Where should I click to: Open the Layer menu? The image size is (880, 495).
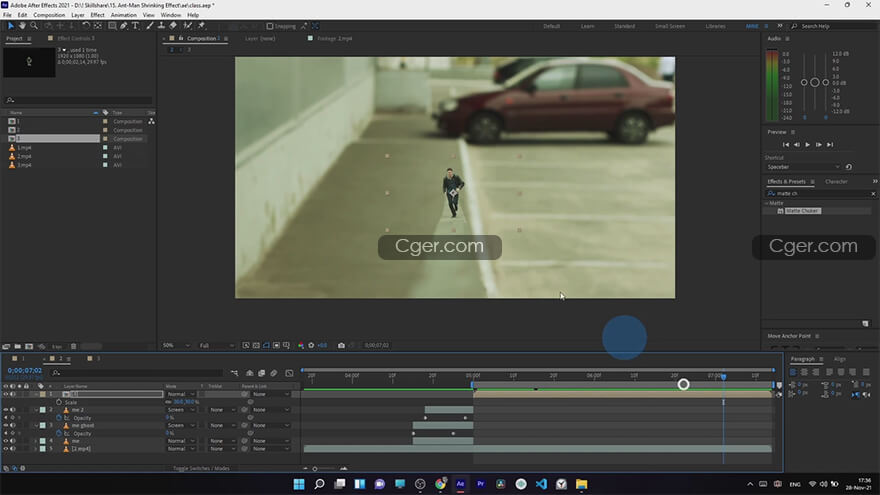78,15
